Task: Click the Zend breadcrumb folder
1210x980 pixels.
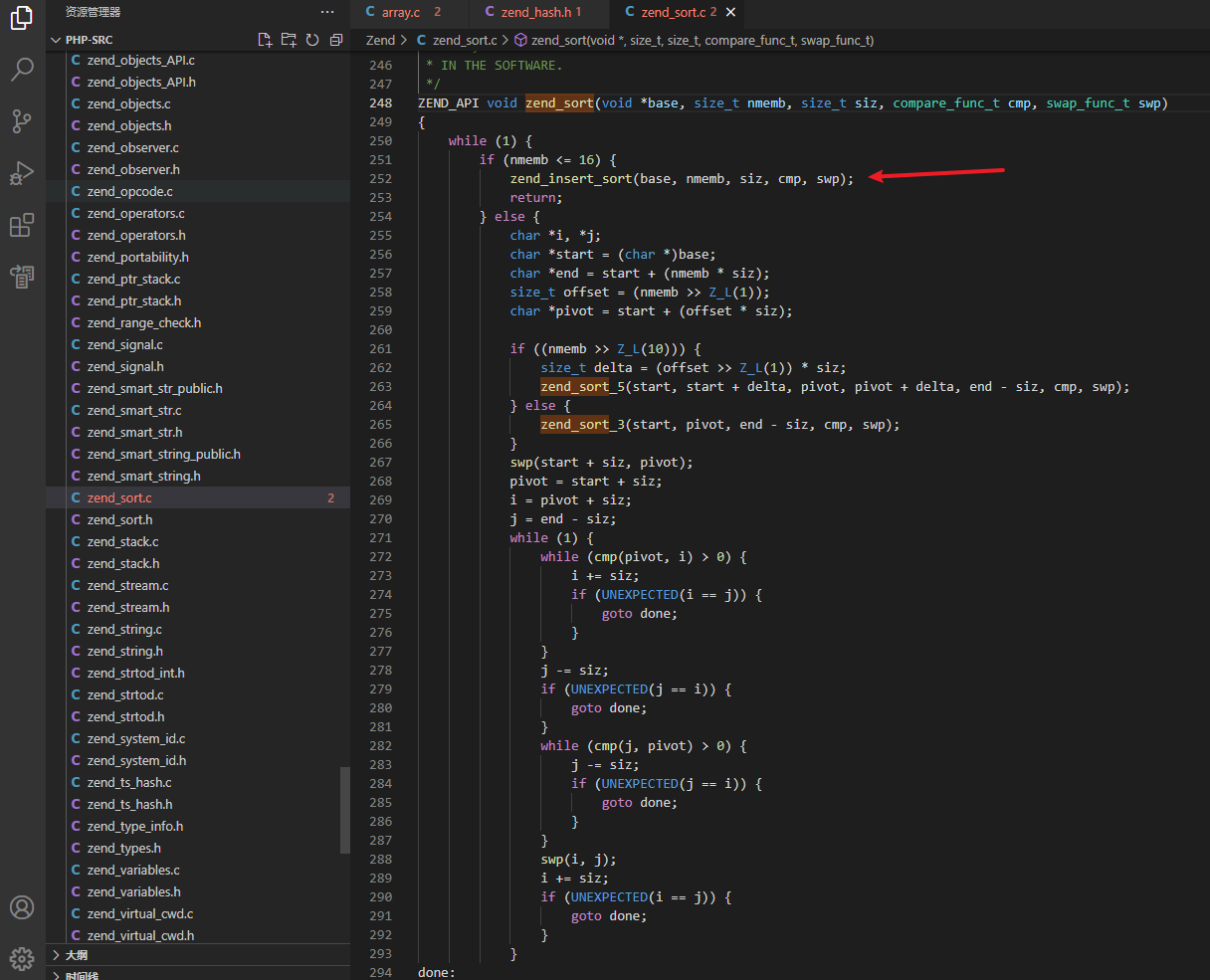Action: (380, 40)
